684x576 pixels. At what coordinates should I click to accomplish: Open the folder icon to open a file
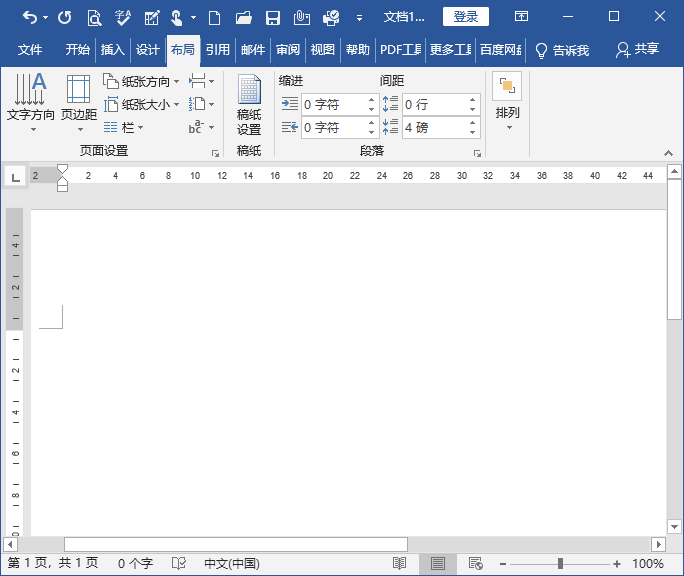[243, 17]
